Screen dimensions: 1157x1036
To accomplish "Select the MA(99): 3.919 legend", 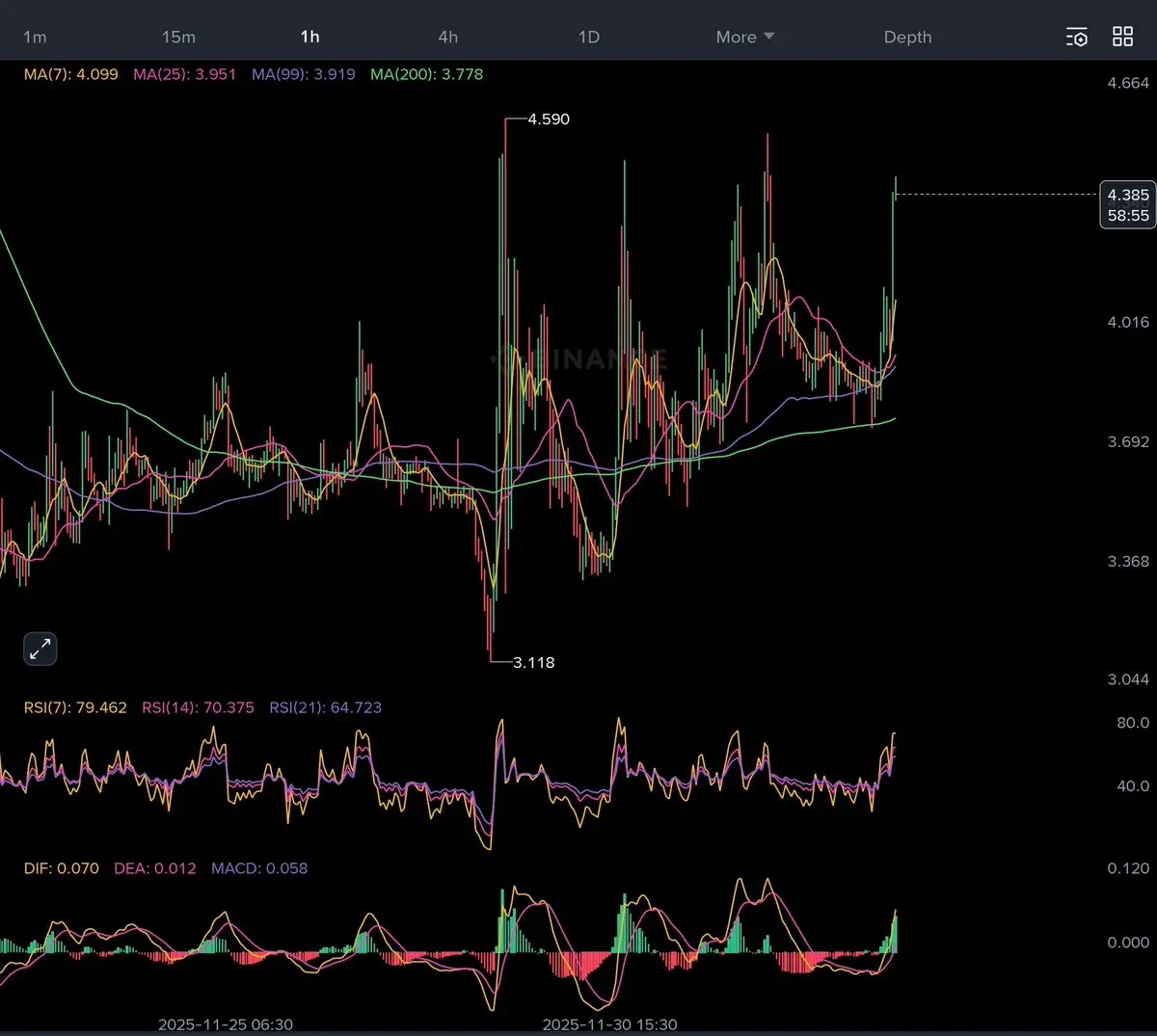I will [x=303, y=74].
